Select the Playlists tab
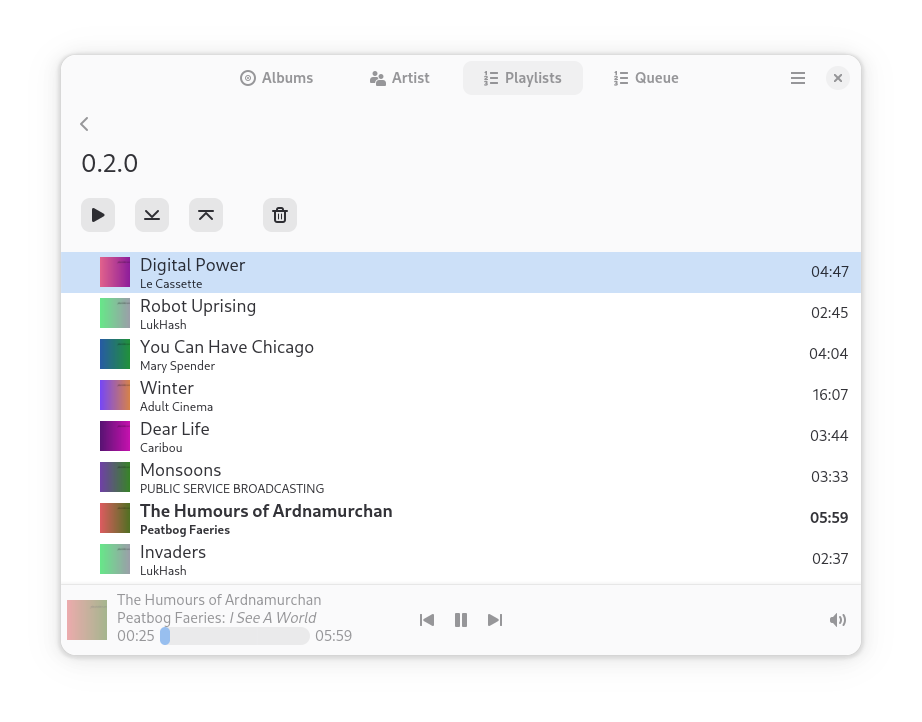This screenshot has width=922, height=722. point(523,78)
